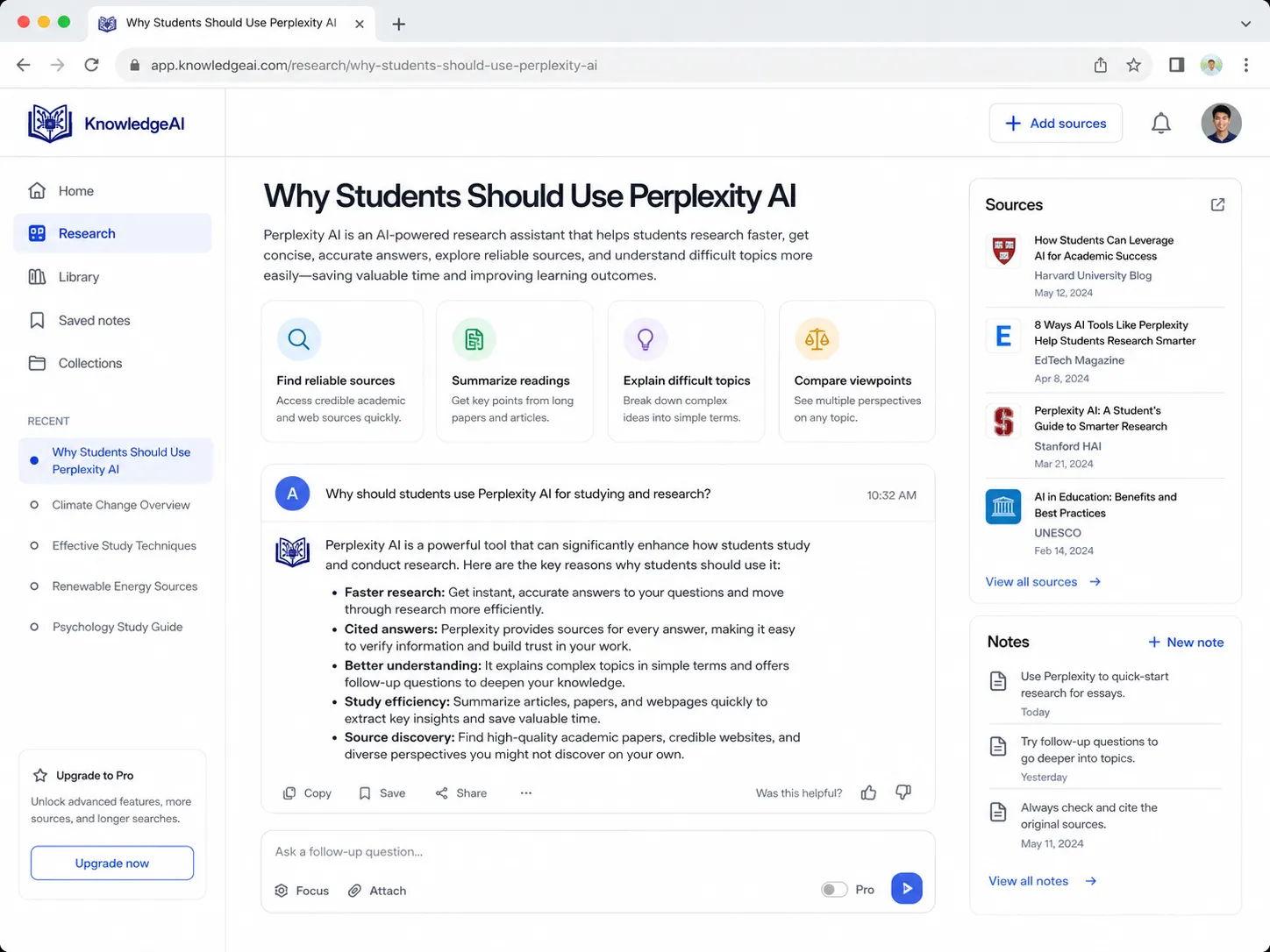Toggle the Pro search switch
1270x952 pixels.
(834, 890)
